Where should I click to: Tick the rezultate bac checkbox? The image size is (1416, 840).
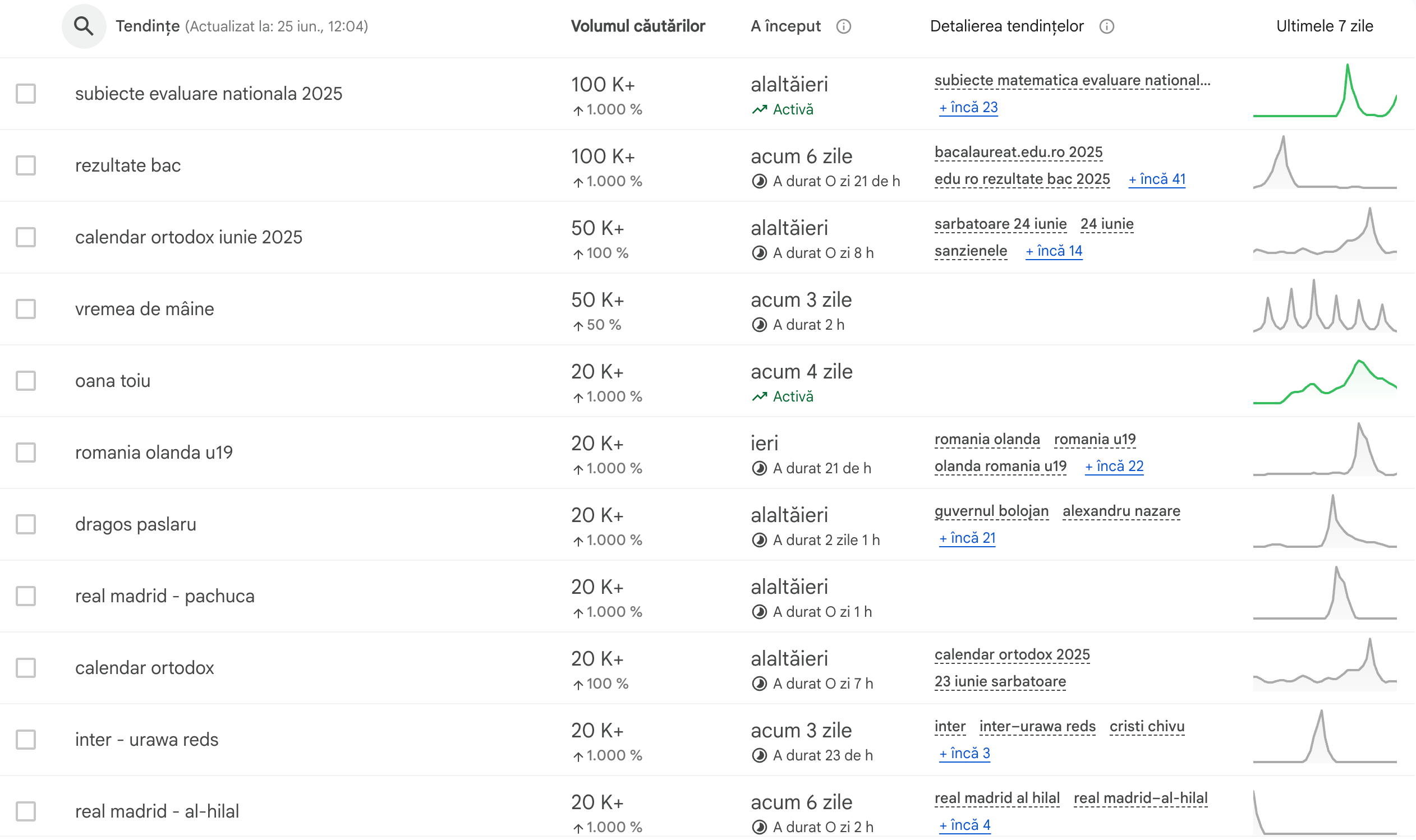(26, 165)
